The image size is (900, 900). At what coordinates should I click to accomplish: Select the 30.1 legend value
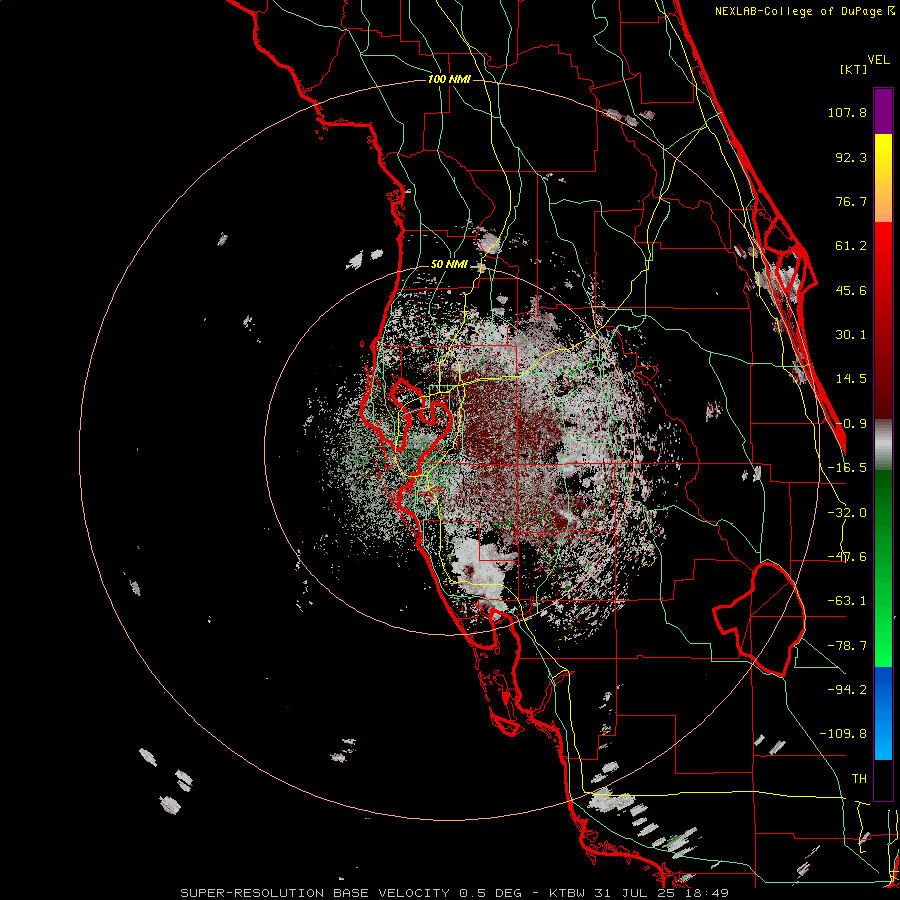click(851, 335)
